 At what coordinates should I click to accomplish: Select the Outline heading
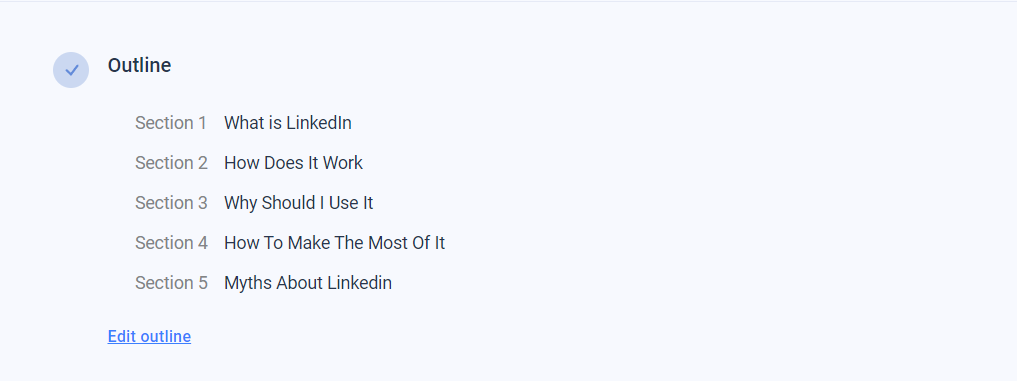[x=139, y=66]
